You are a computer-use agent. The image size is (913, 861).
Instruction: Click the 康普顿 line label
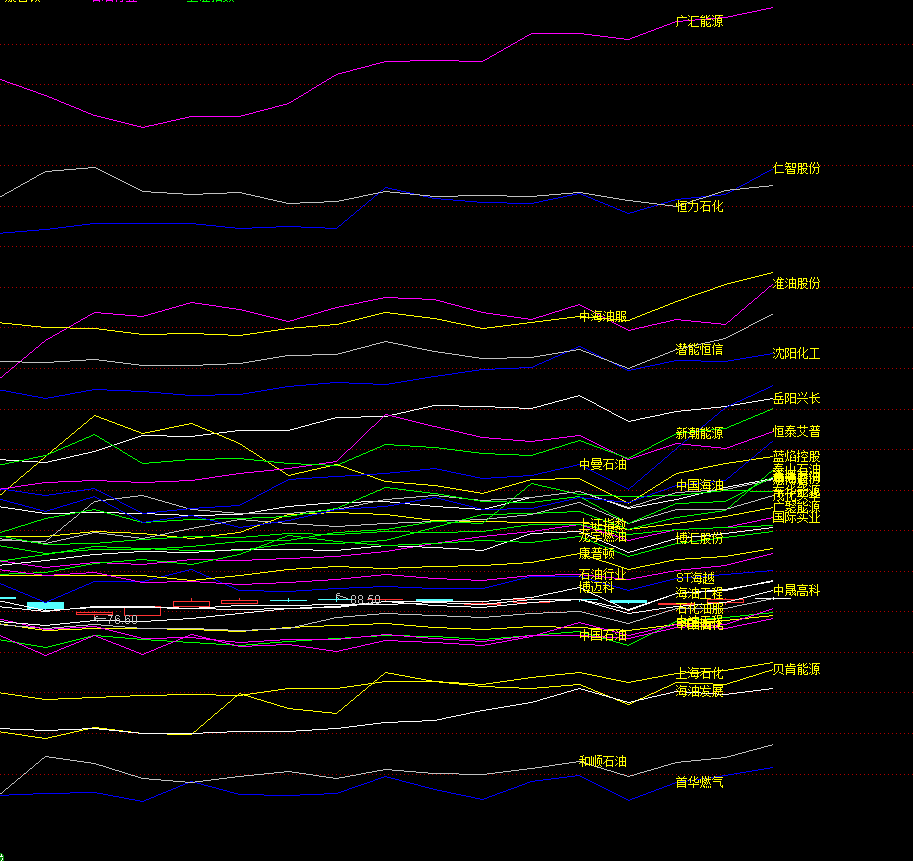[x=597, y=553]
